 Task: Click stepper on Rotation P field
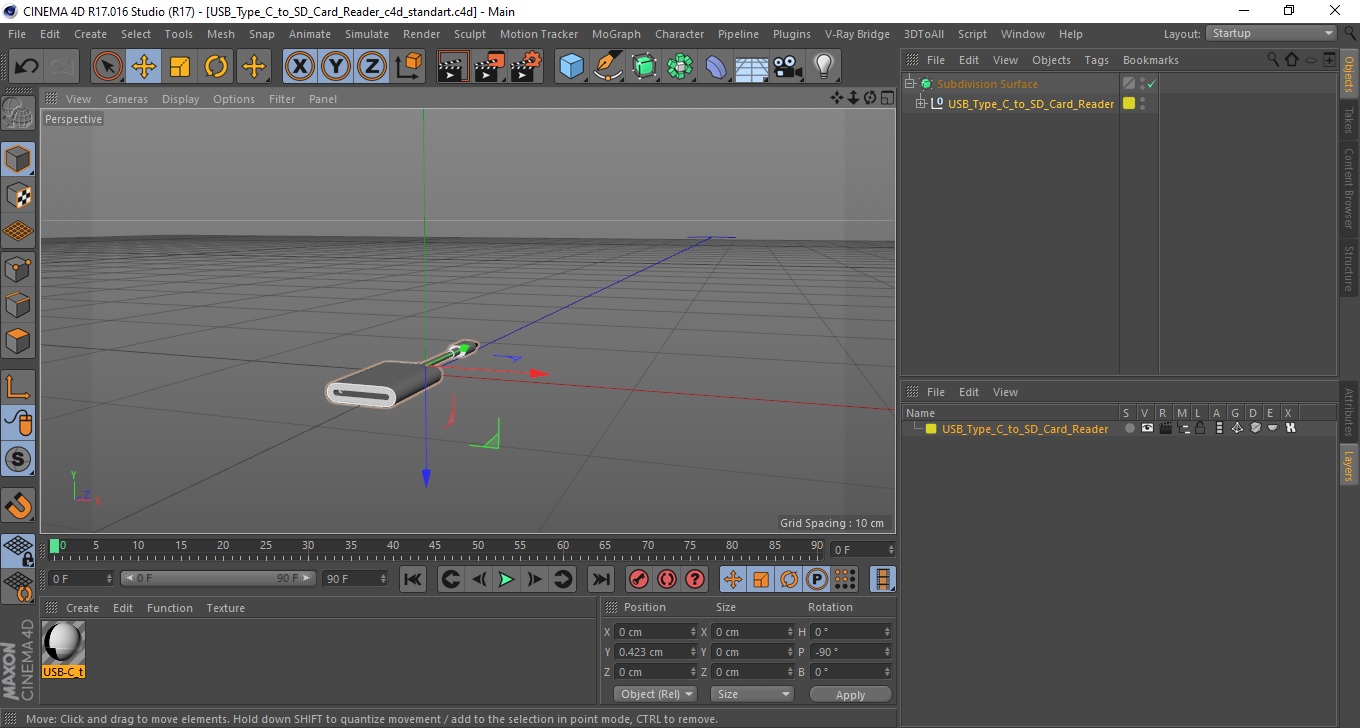coord(887,652)
